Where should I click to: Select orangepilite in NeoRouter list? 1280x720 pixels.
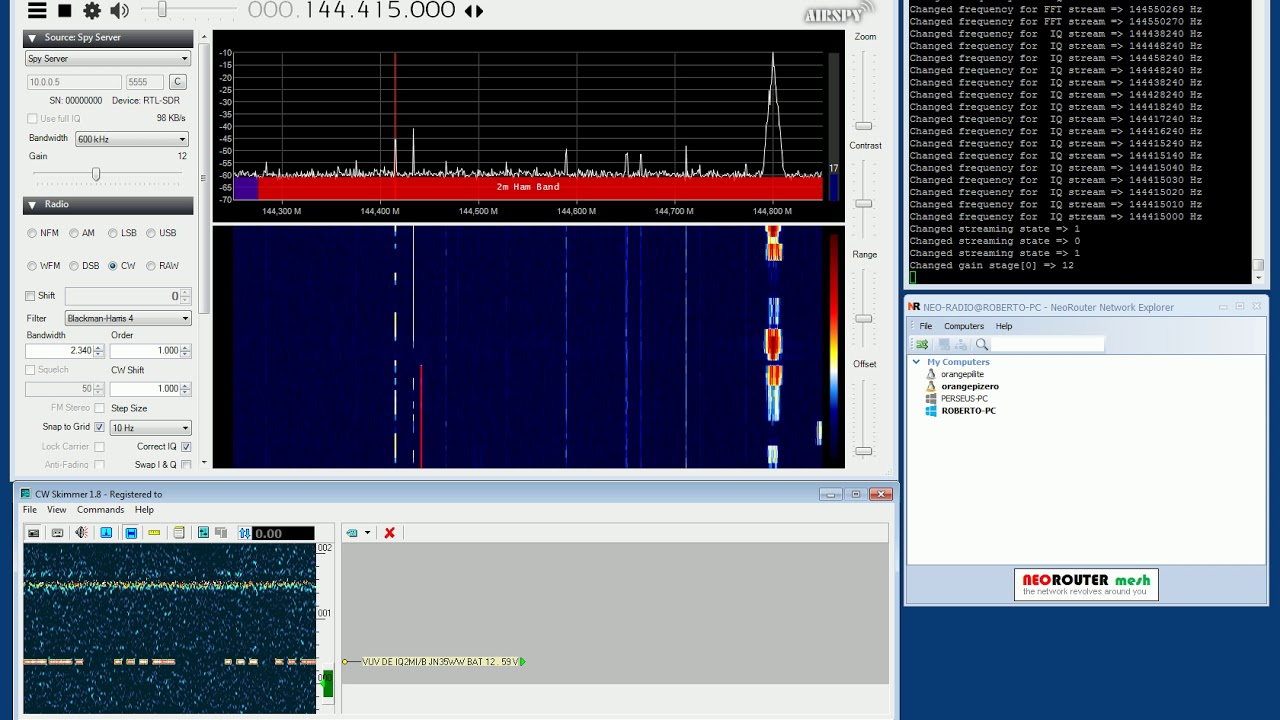[962, 374]
